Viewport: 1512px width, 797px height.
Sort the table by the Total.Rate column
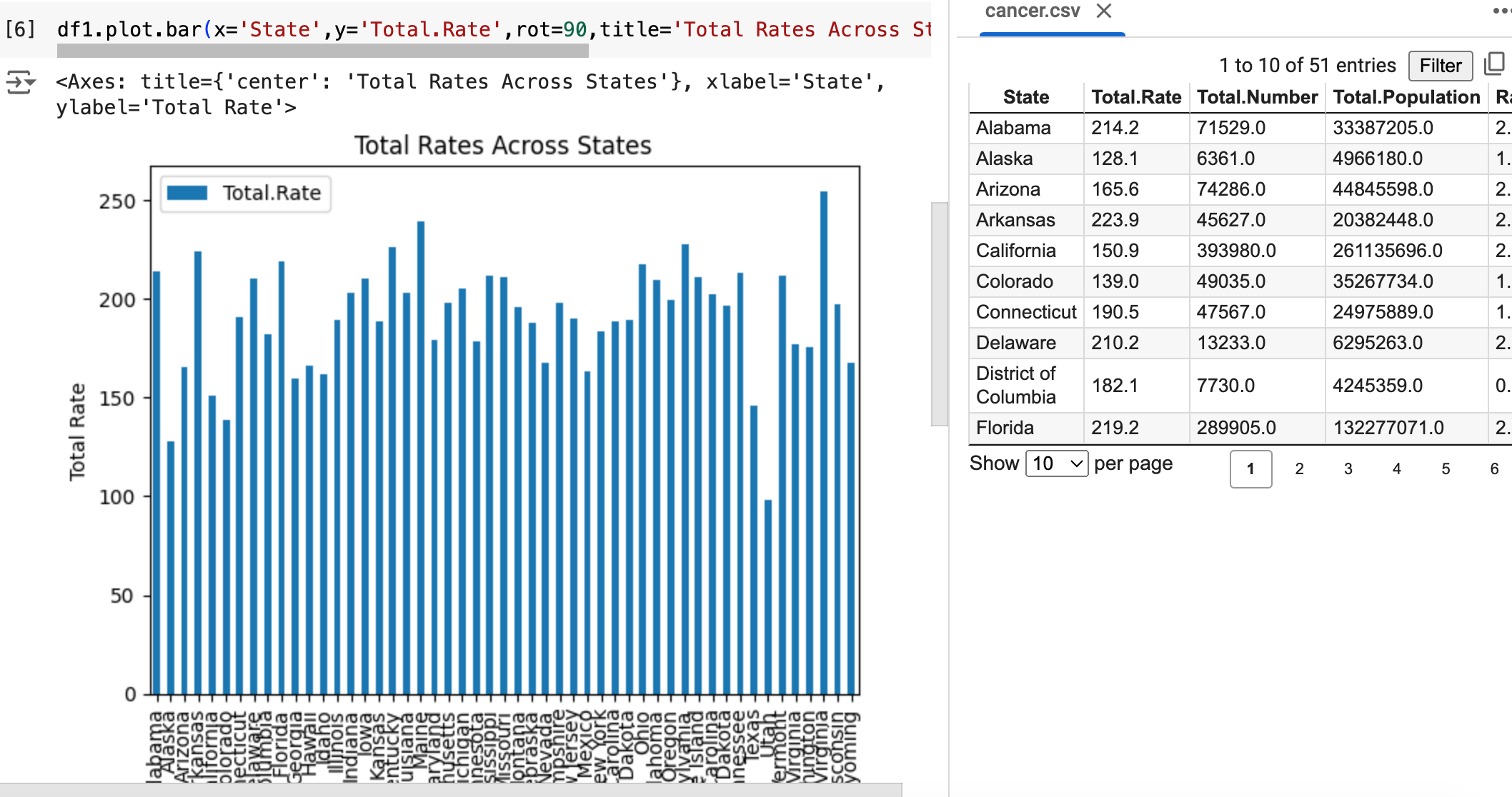(1137, 97)
